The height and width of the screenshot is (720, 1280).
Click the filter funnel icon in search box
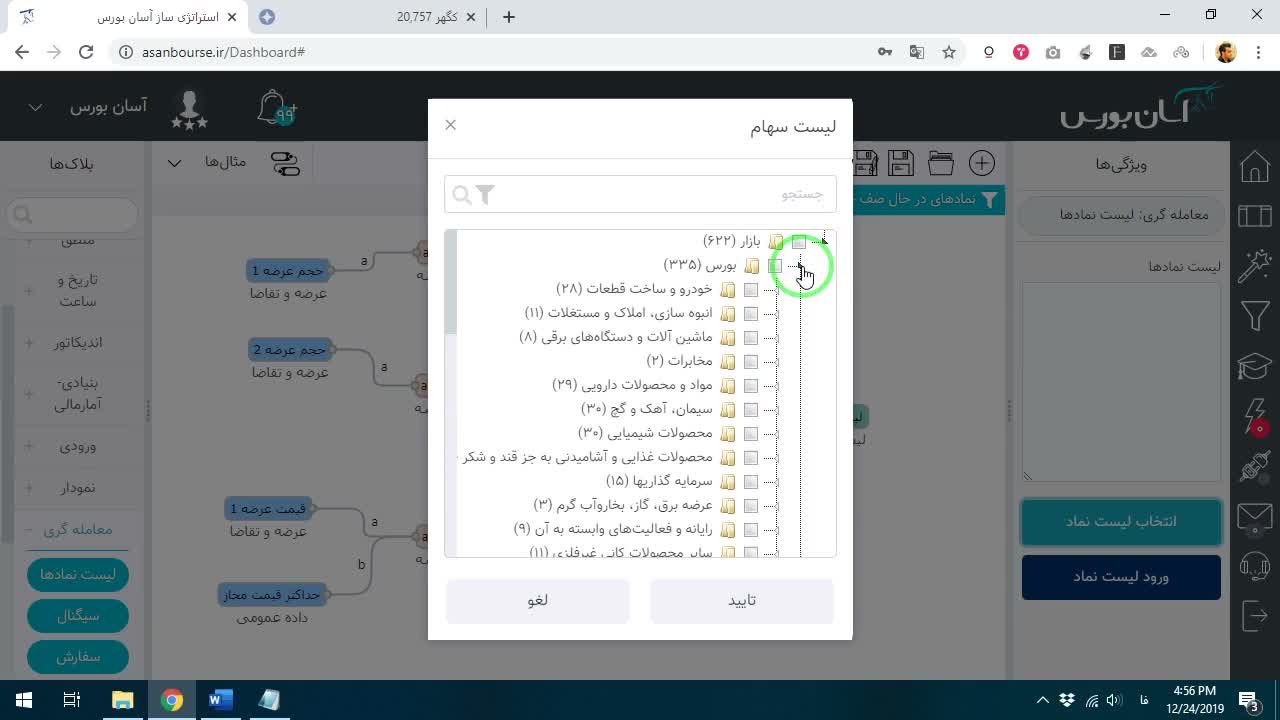(485, 194)
